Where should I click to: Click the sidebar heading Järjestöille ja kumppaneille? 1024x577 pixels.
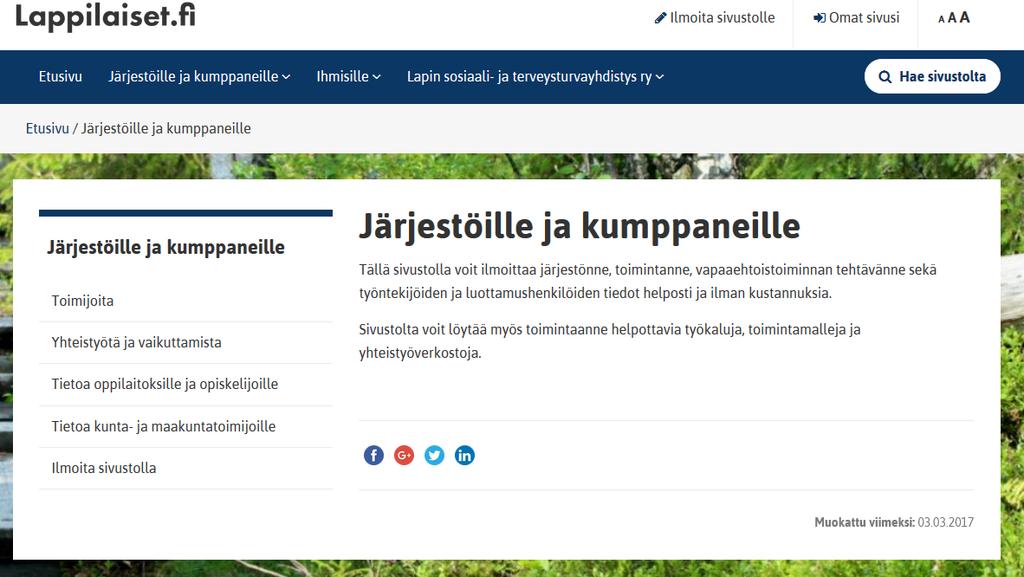(x=166, y=247)
